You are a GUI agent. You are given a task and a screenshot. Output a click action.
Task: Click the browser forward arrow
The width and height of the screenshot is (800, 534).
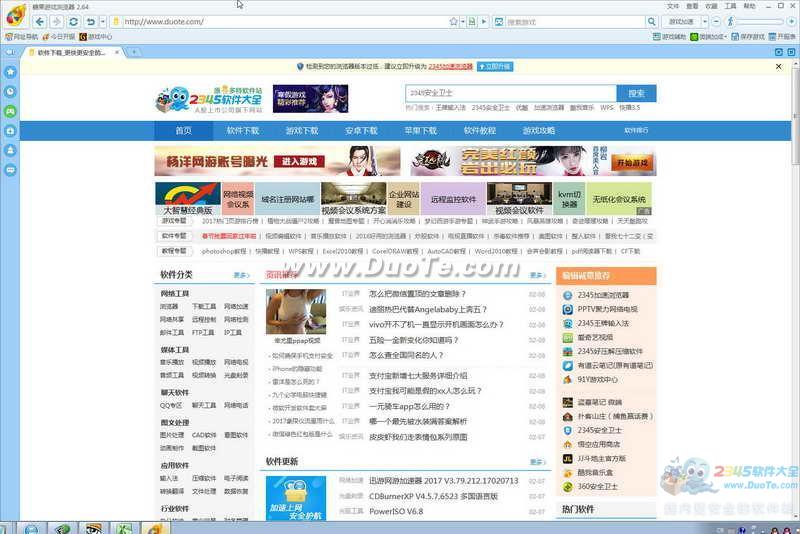pos(56,21)
